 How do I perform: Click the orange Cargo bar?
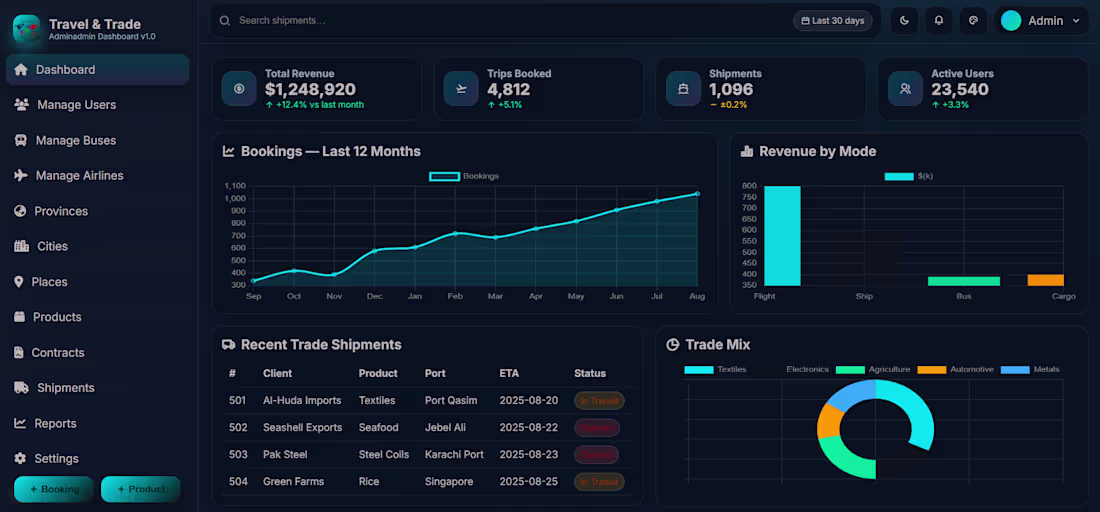1045,280
